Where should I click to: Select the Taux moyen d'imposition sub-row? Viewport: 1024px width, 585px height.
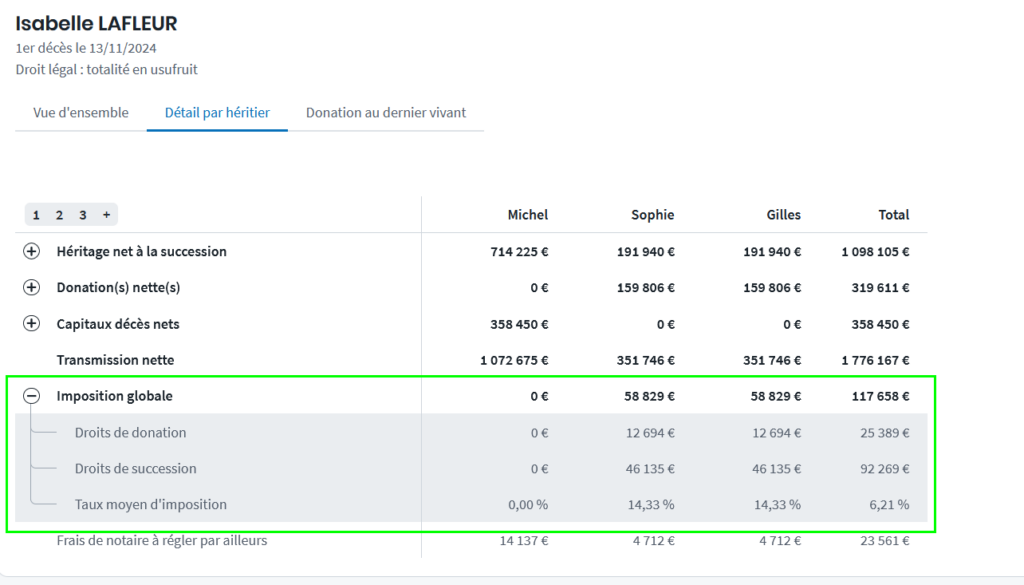tap(150, 505)
